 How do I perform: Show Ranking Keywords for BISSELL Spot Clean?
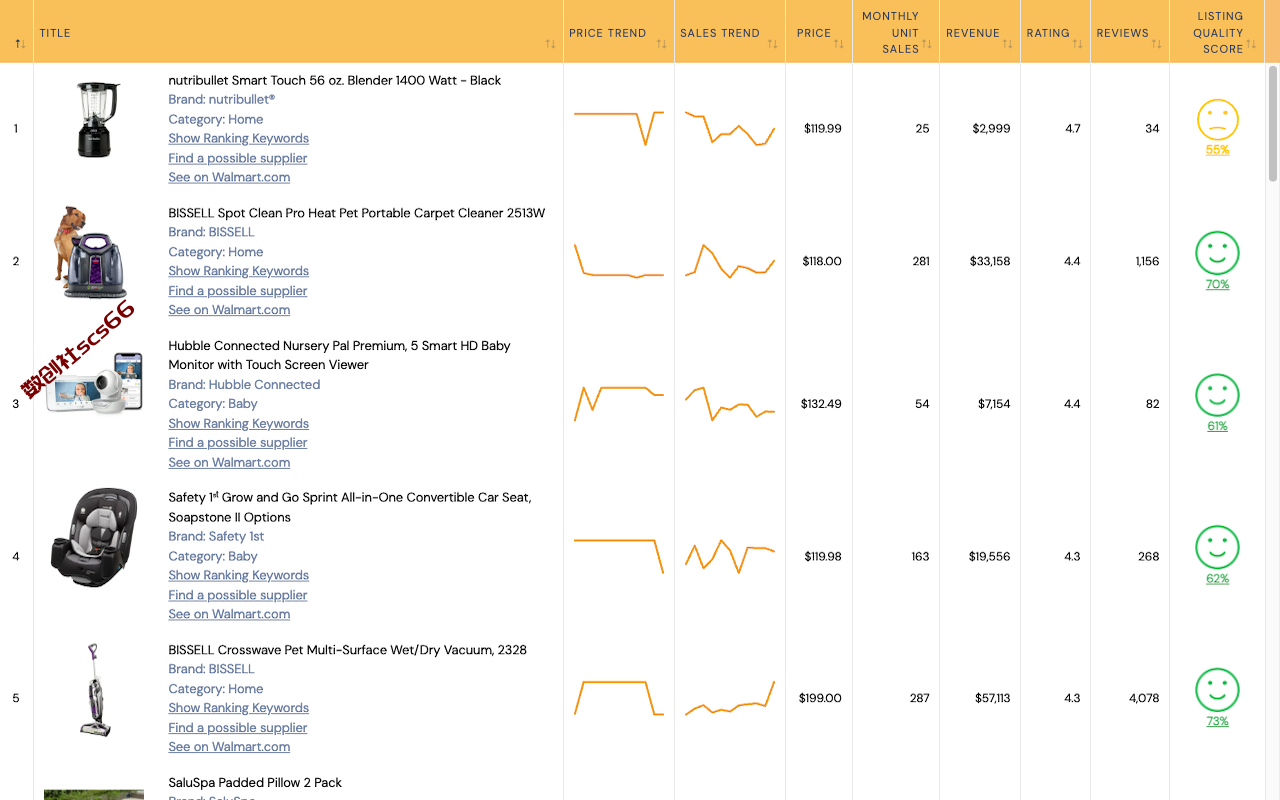tap(238, 271)
